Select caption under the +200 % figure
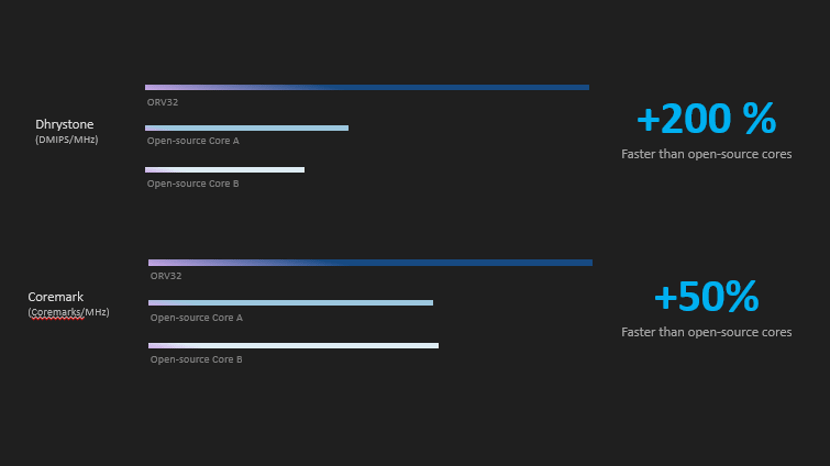This screenshot has height=466, width=830. (706, 154)
